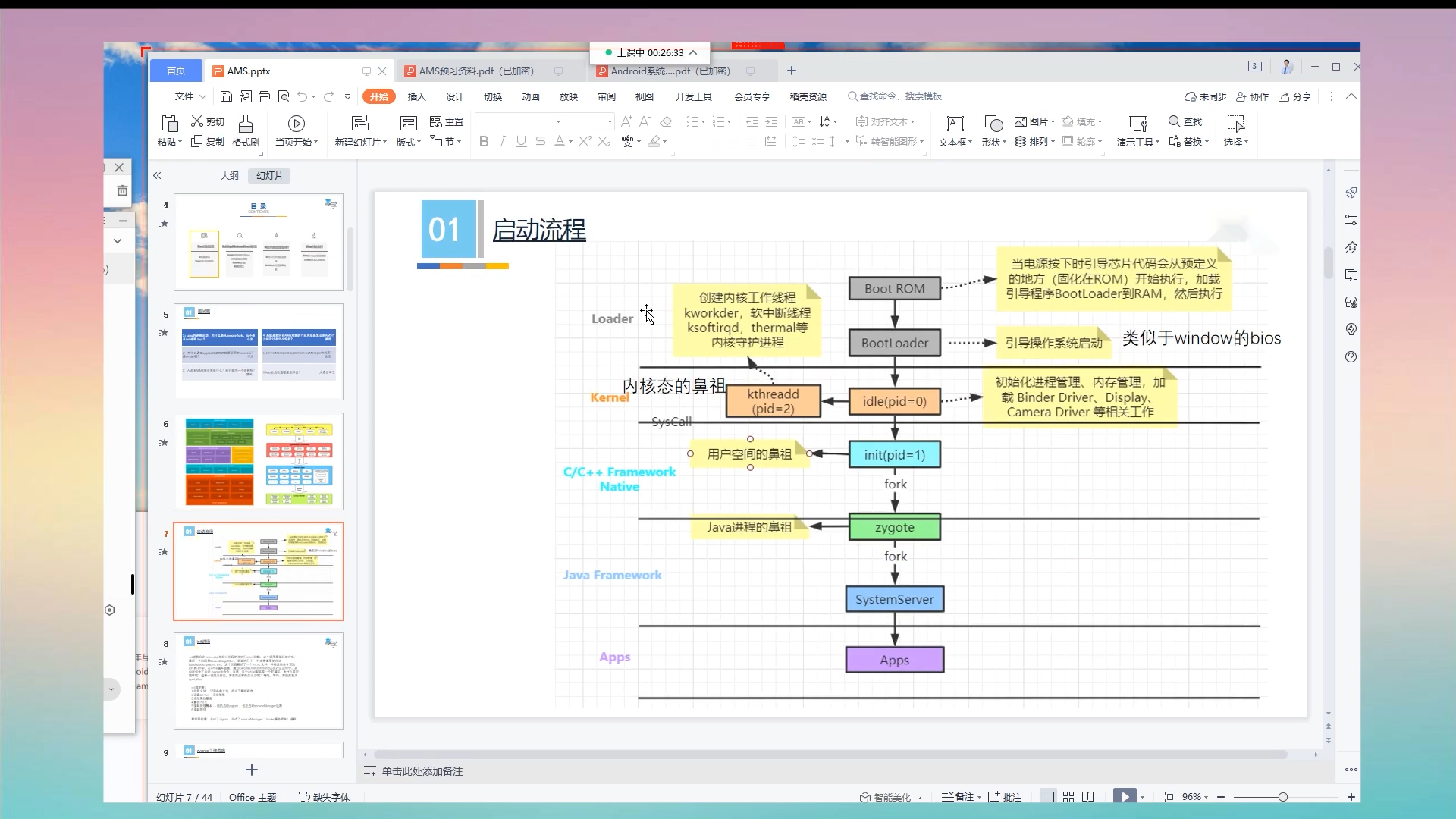
Task: Click the Print icon in quick toolbar
Action: coord(264,96)
